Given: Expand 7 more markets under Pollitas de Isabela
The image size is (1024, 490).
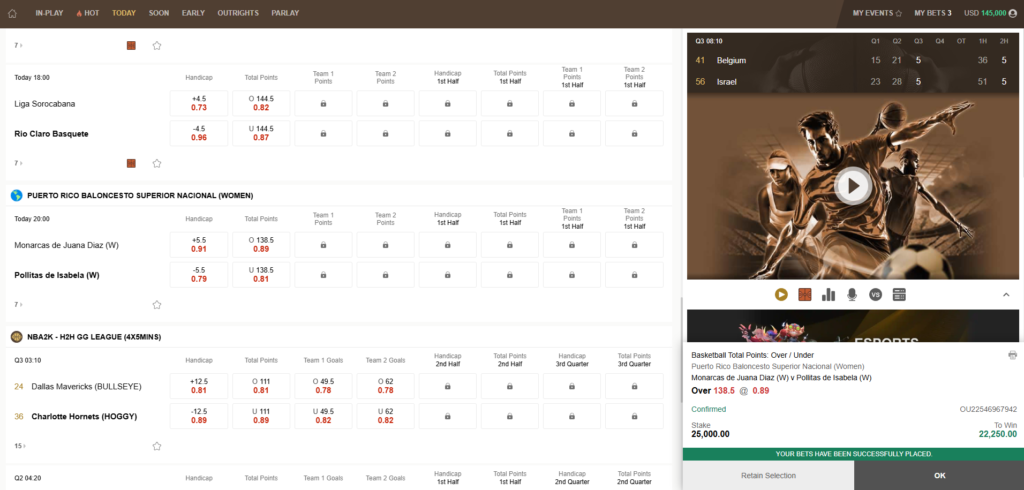Looking at the screenshot, I should click(18, 305).
